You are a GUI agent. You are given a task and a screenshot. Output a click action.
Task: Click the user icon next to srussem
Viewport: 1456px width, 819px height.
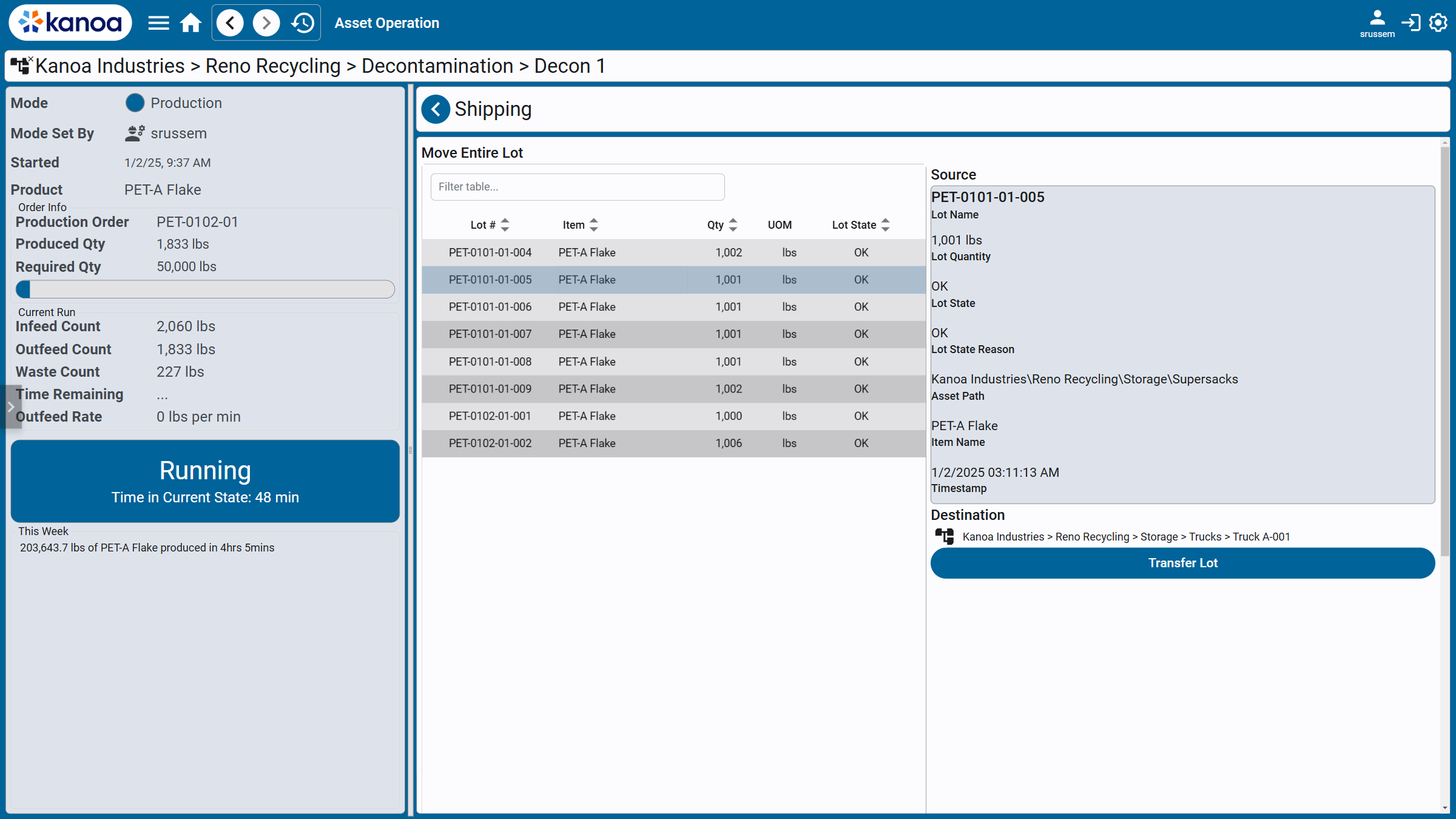coord(135,133)
